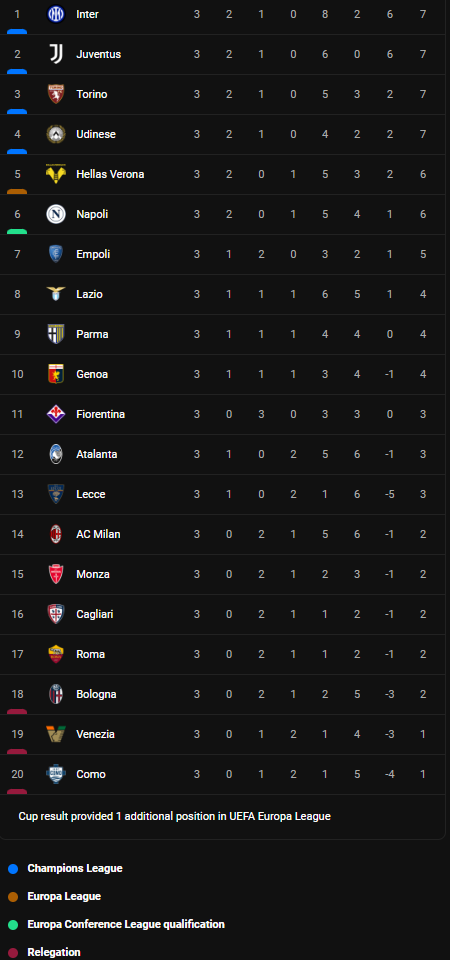Select the Roma team row name

coord(91,654)
